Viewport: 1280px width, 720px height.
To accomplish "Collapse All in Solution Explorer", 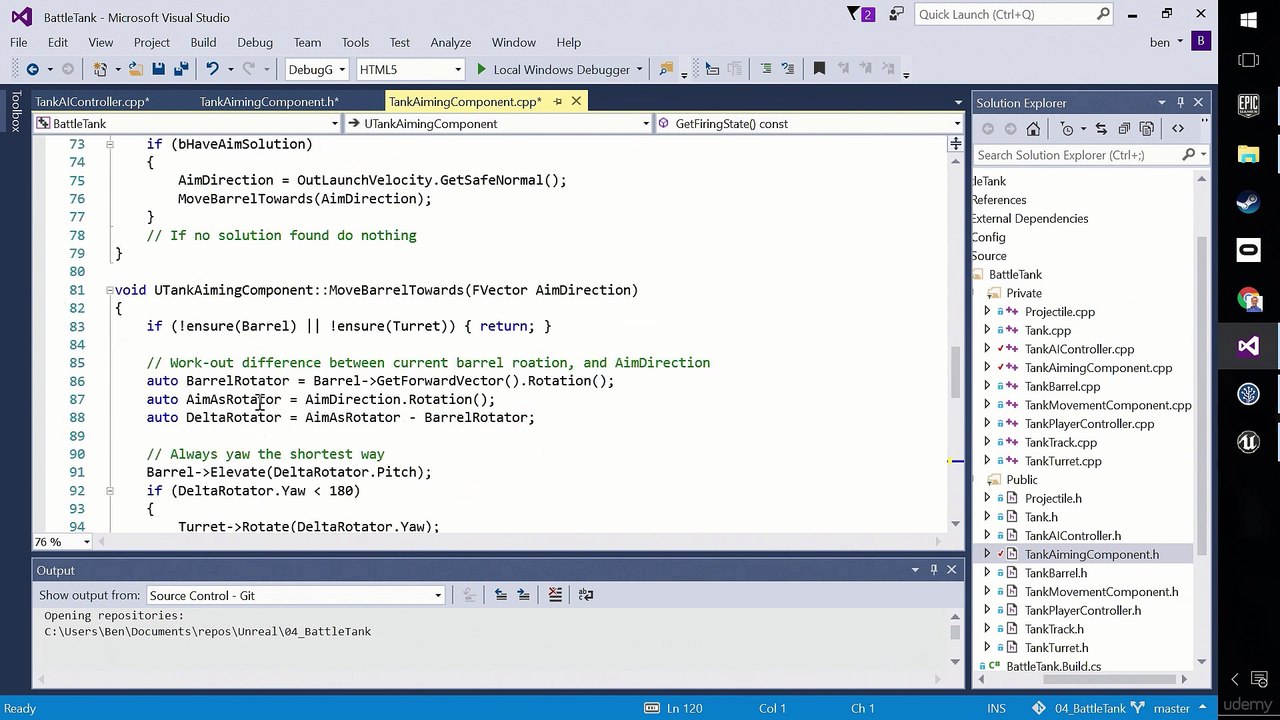I will (1124, 129).
